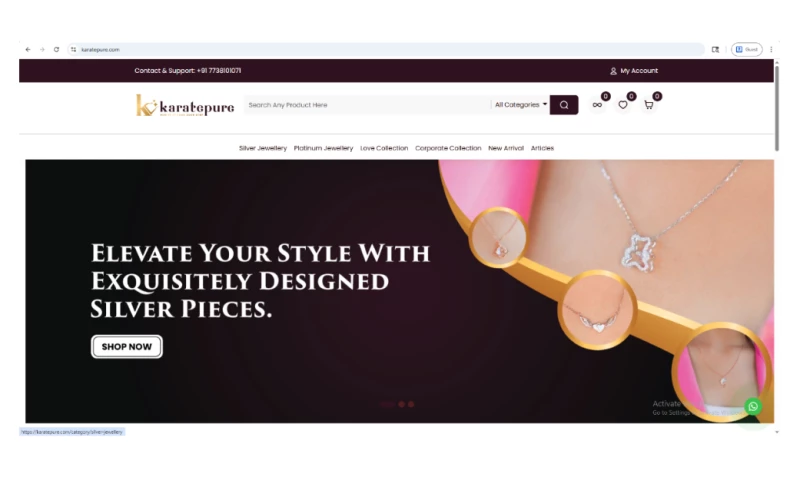Screen dimensions: 800x480
Task: Go back using browser back arrow
Action: (28, 49)
